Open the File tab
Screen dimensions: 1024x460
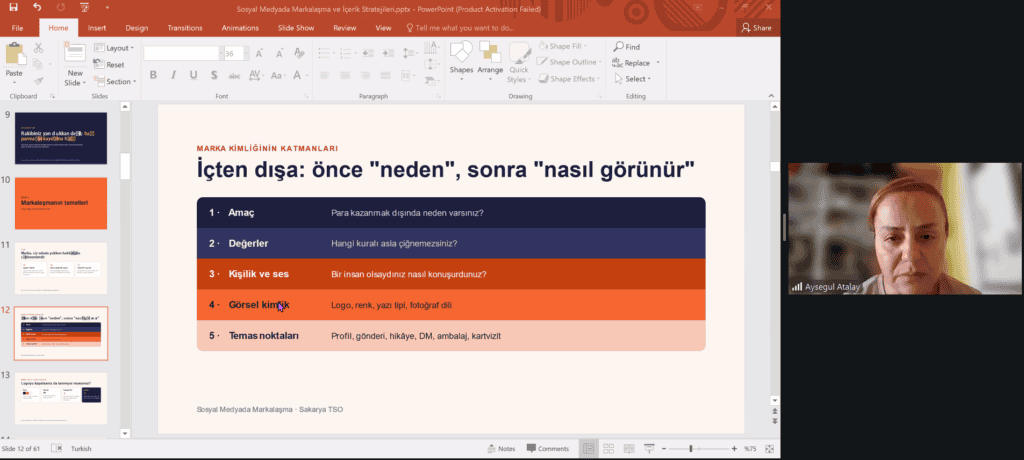[18, 28]
